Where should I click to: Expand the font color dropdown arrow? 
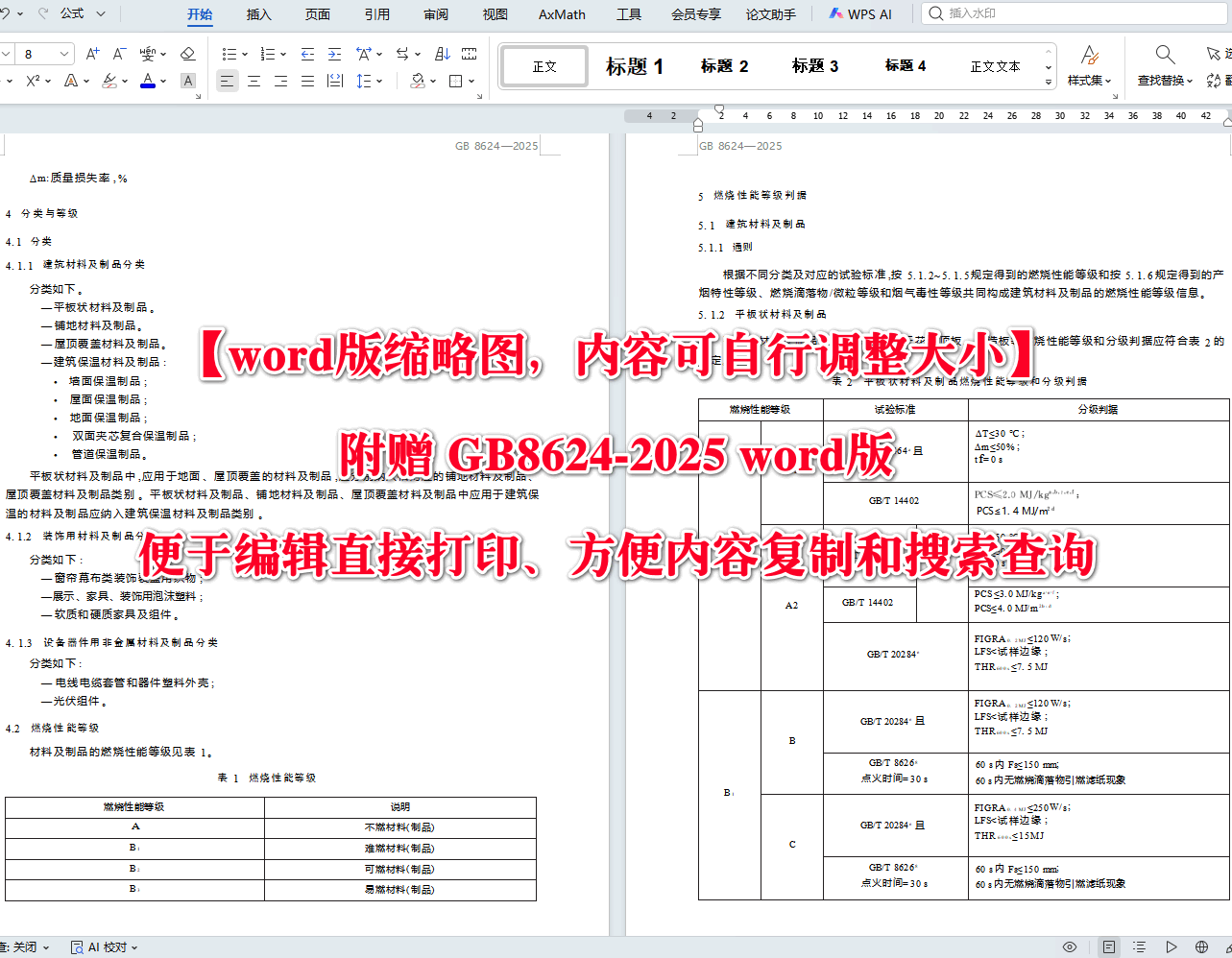162,81
